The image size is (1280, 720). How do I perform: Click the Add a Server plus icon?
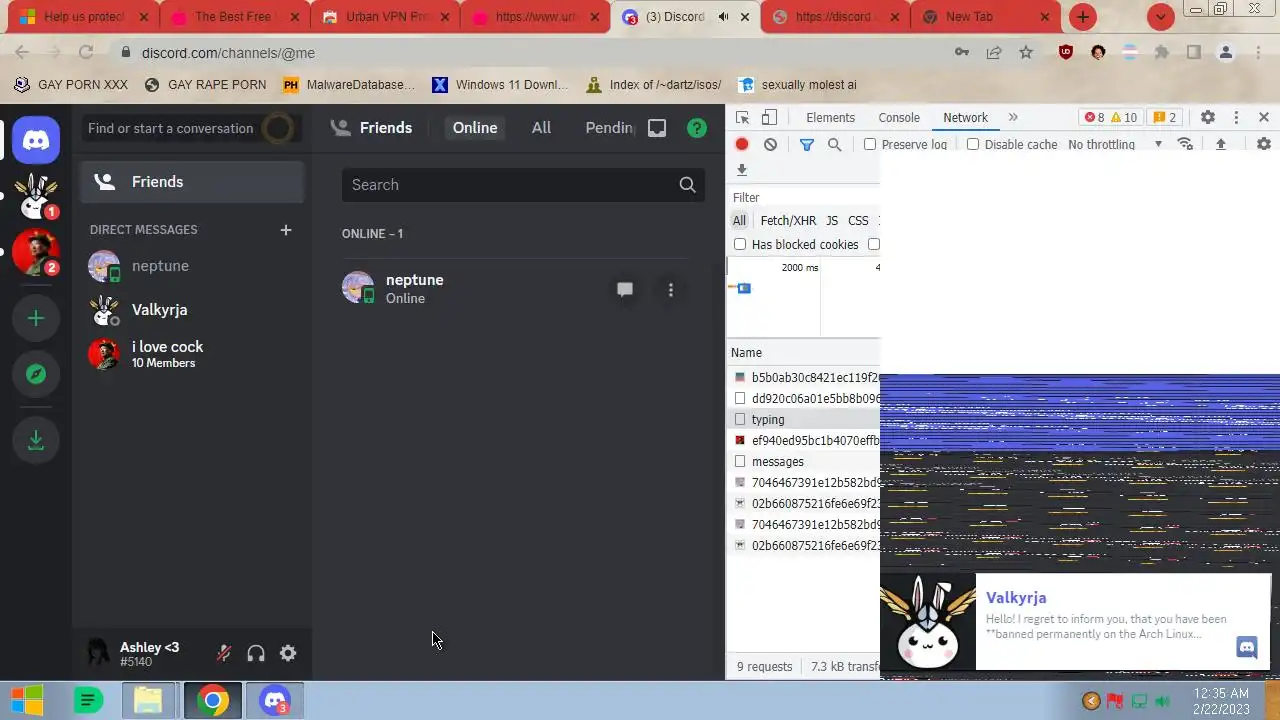tap(36, 318)
